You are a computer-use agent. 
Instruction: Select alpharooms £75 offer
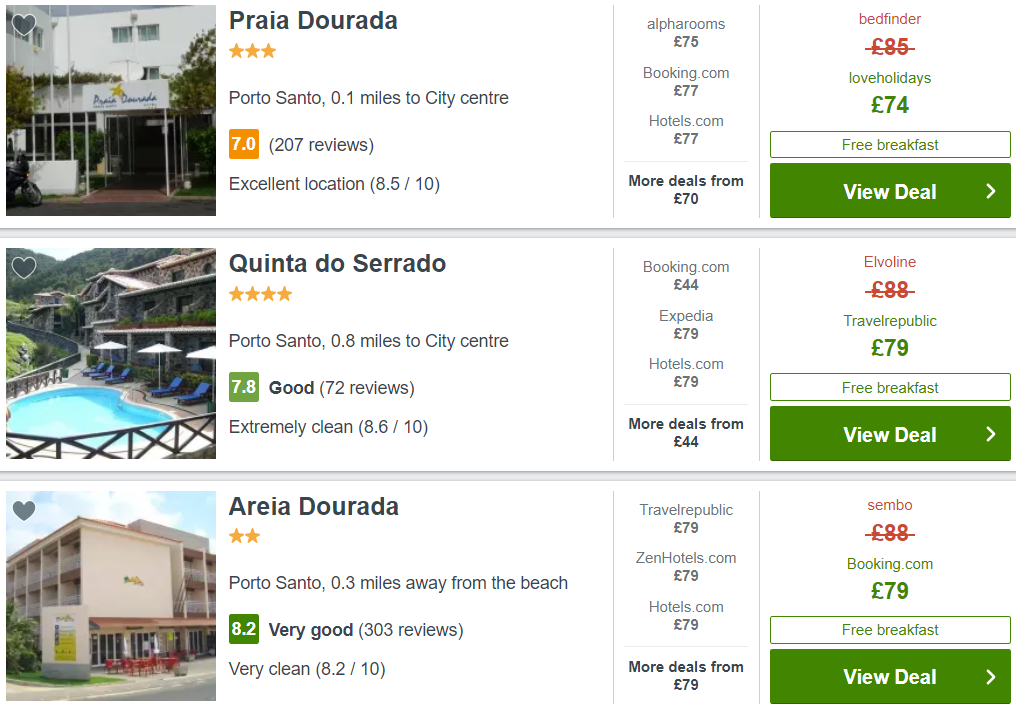(x=686, y=33)
